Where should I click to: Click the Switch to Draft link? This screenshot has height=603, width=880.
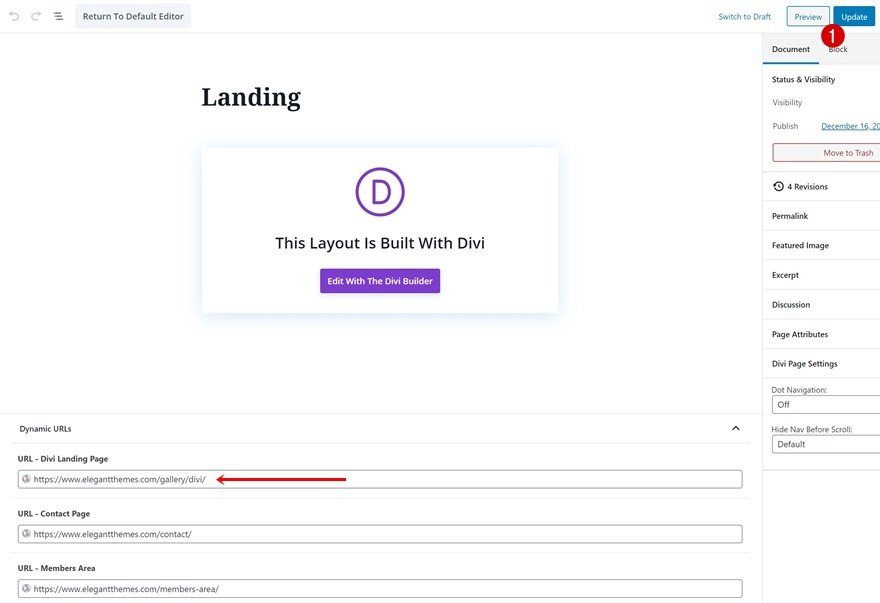pyautogui.click(x=744, y=16)
